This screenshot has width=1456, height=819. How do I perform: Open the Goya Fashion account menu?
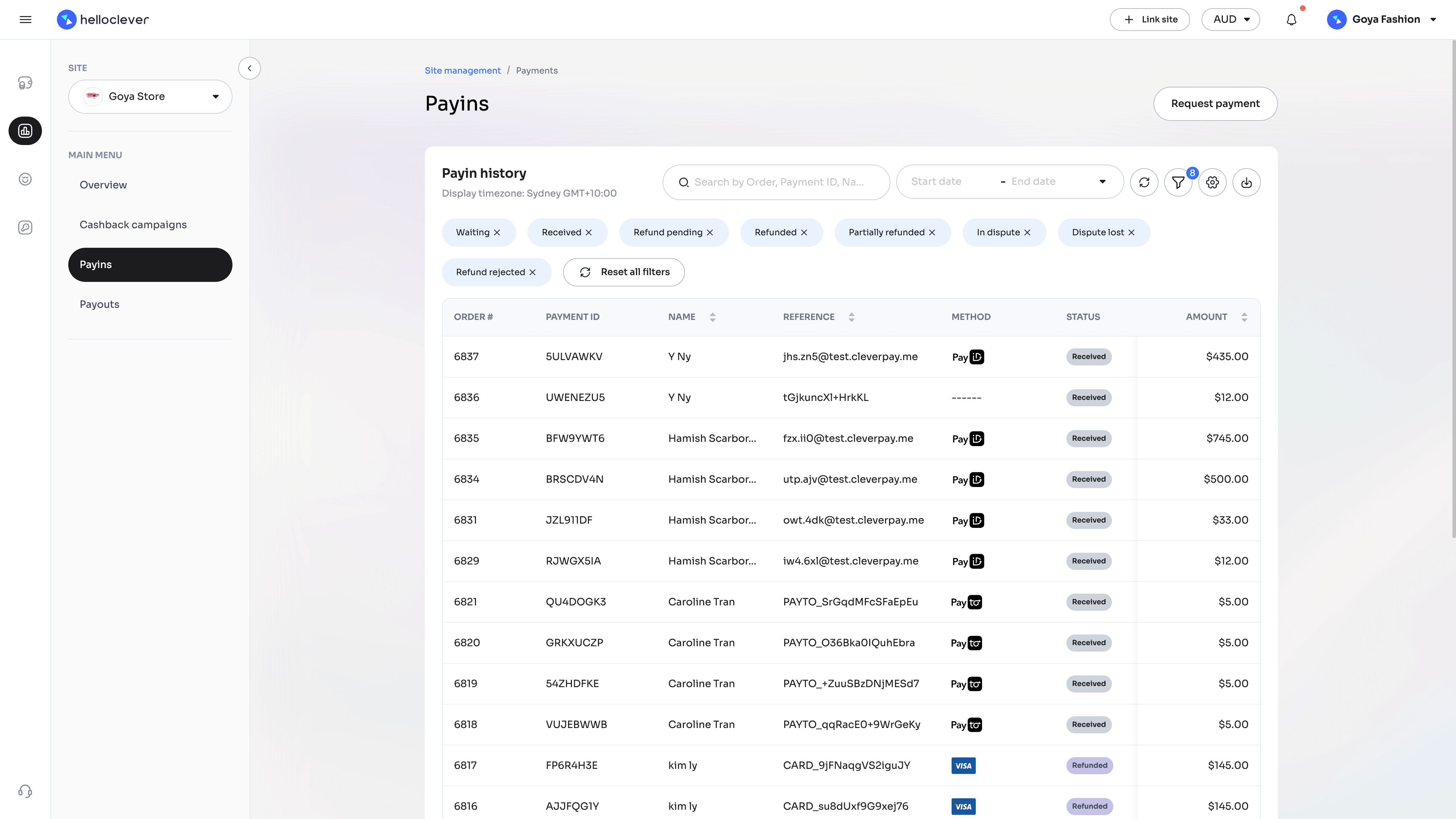coord(1382,20)
